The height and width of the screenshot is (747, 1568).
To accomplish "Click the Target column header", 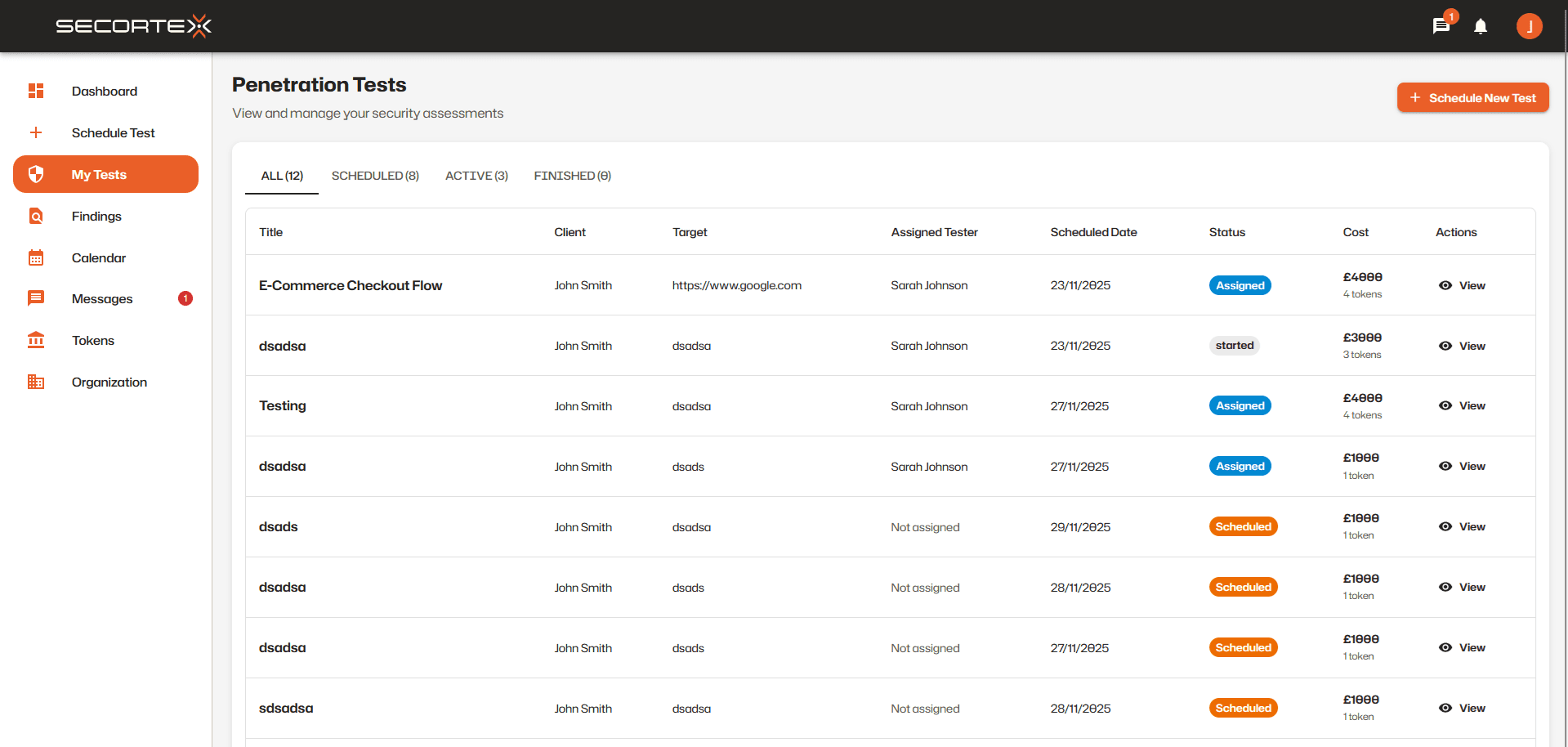I will click(x=690, y=232).
